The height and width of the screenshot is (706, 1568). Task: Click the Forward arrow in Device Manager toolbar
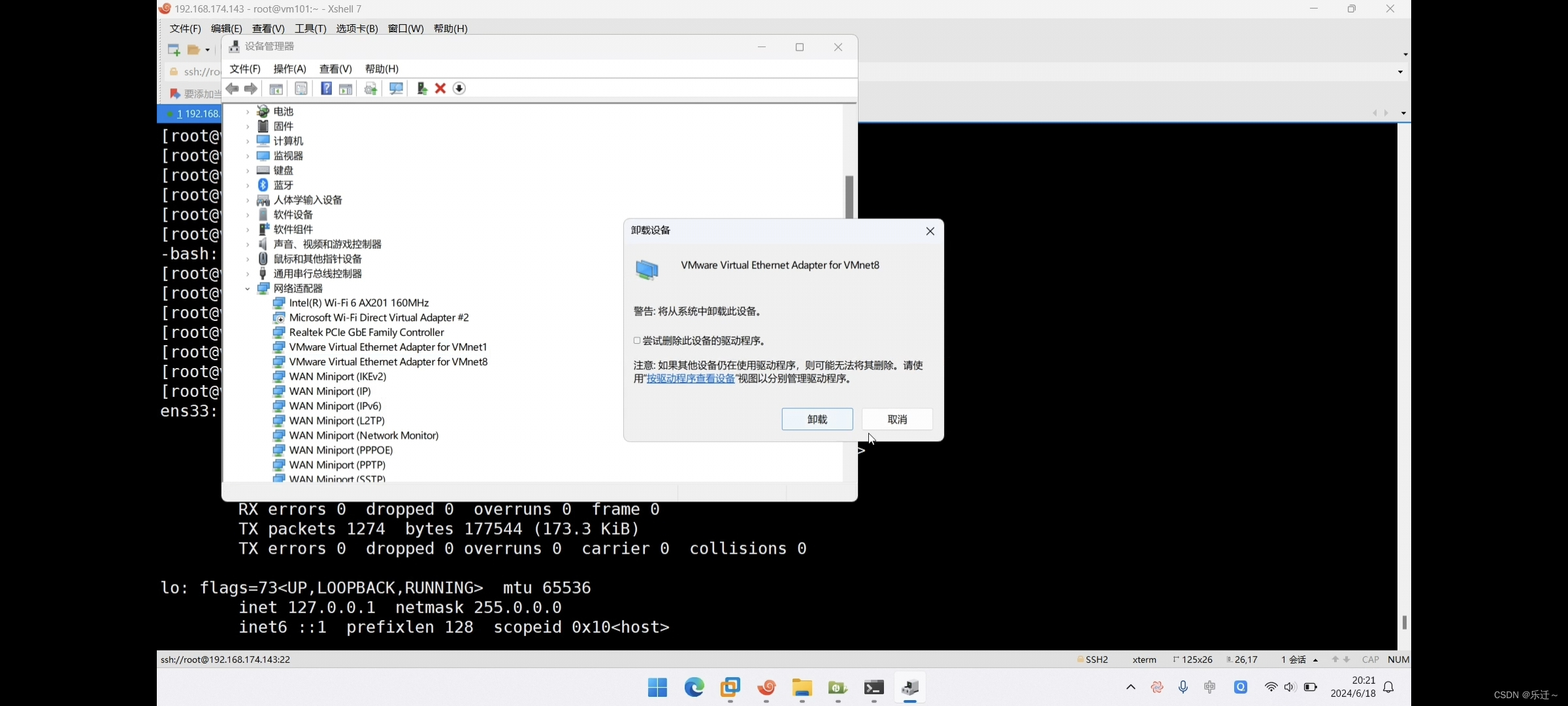[x=251, y=89]
